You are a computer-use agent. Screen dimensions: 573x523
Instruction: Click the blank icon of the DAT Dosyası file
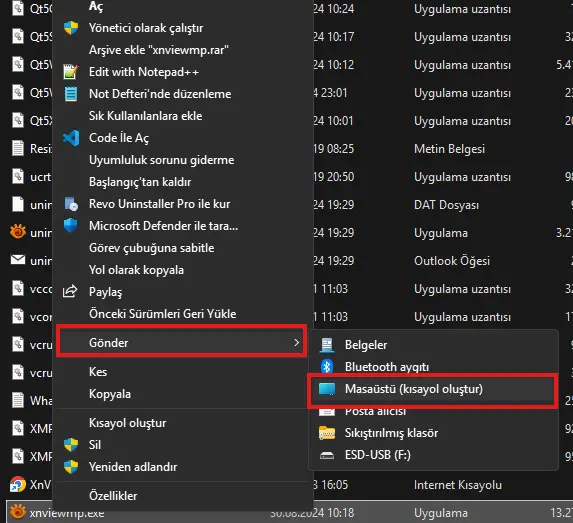(x=18, y=204)
